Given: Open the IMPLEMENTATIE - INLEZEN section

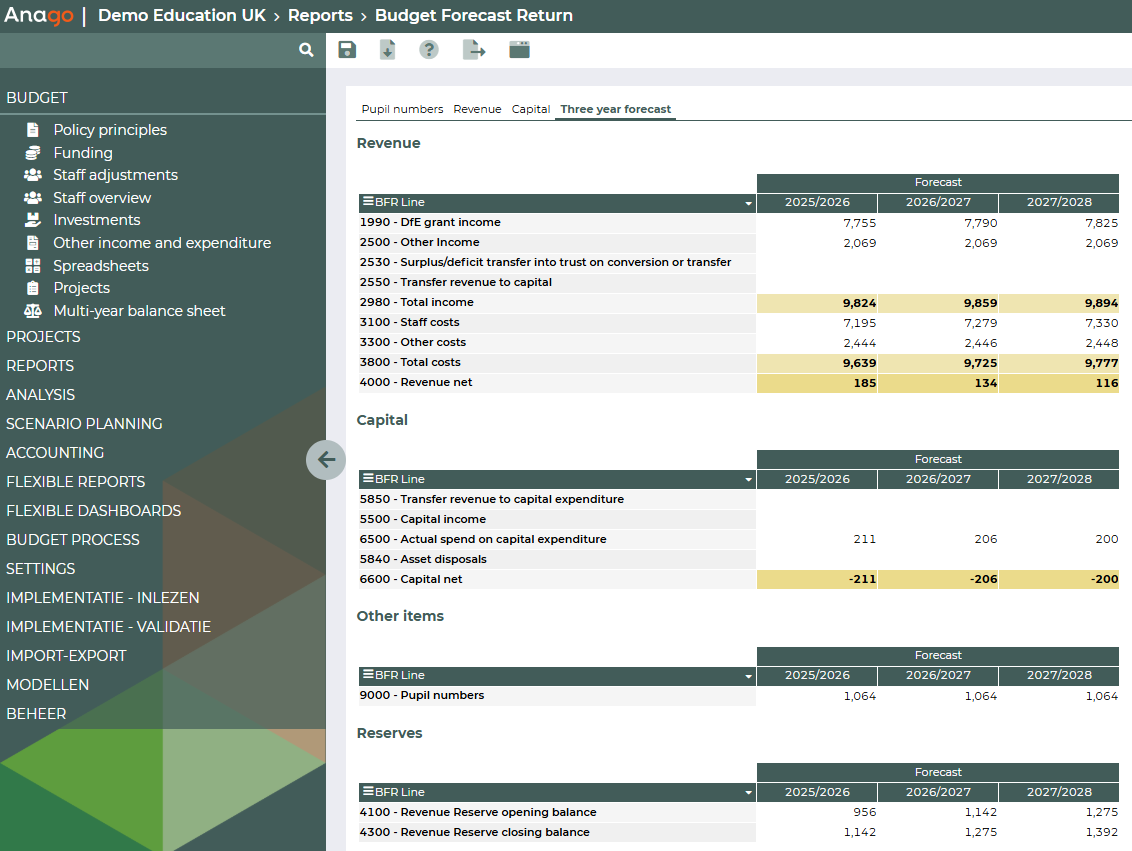Looking at the screenshot, I should 103,598.
